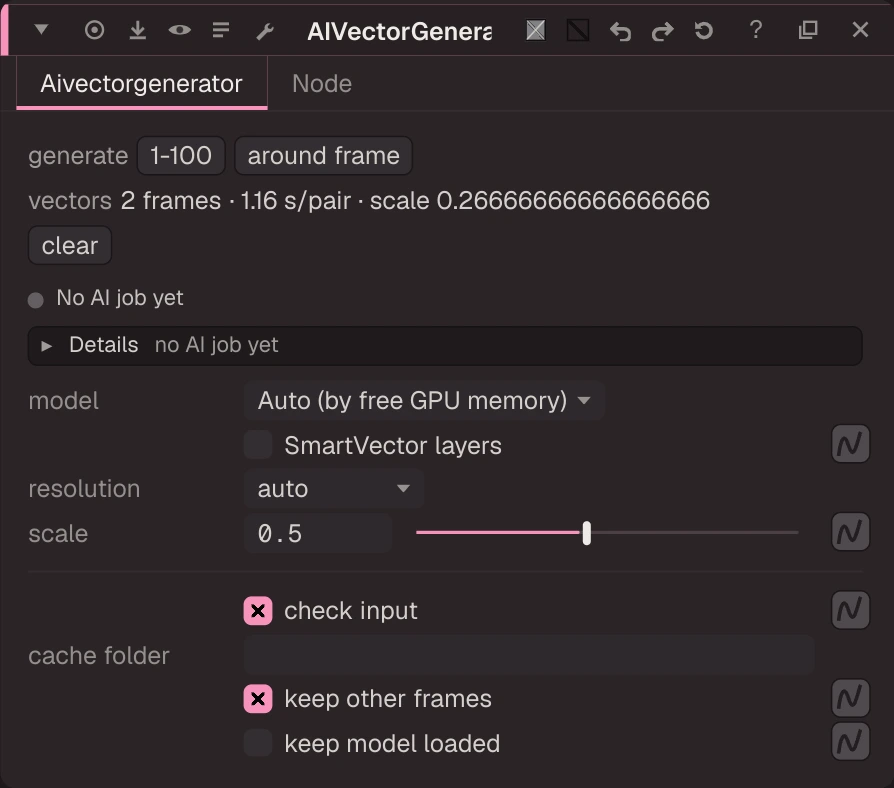The image size is (894, 788).
Task: Click the download arrow icon in the header
Action: click(x=137, y=30)
